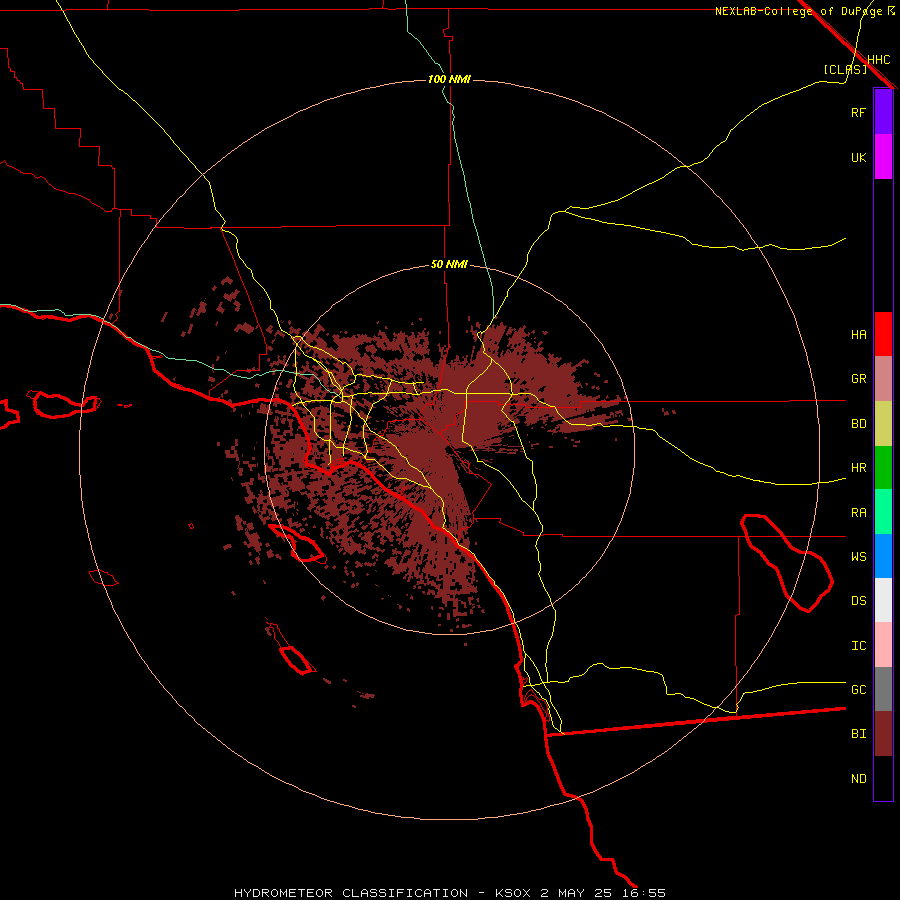Click the UK legend label
Viewport: 900px width, 900px height.
coord(858,157)
